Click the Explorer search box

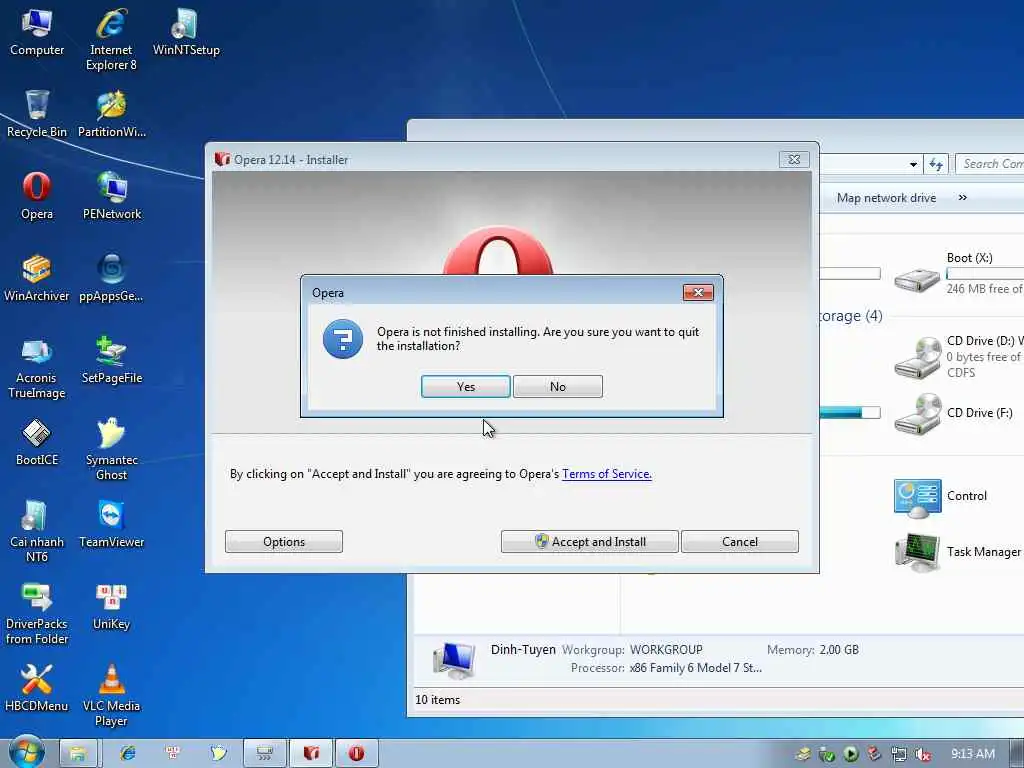[x=989, y=164]
